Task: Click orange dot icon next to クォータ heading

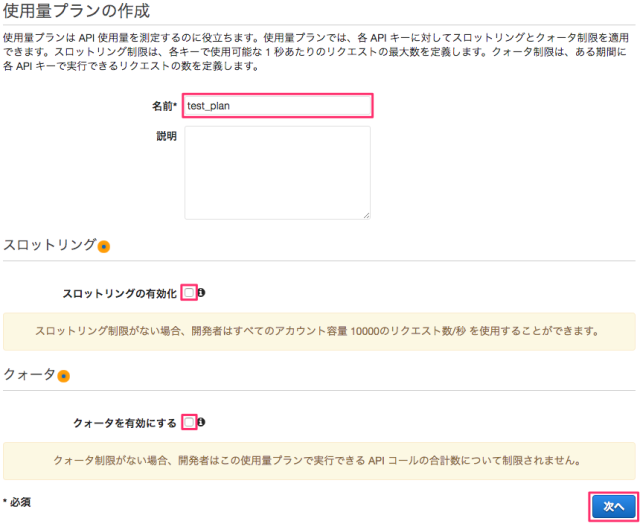Action: 64,376
